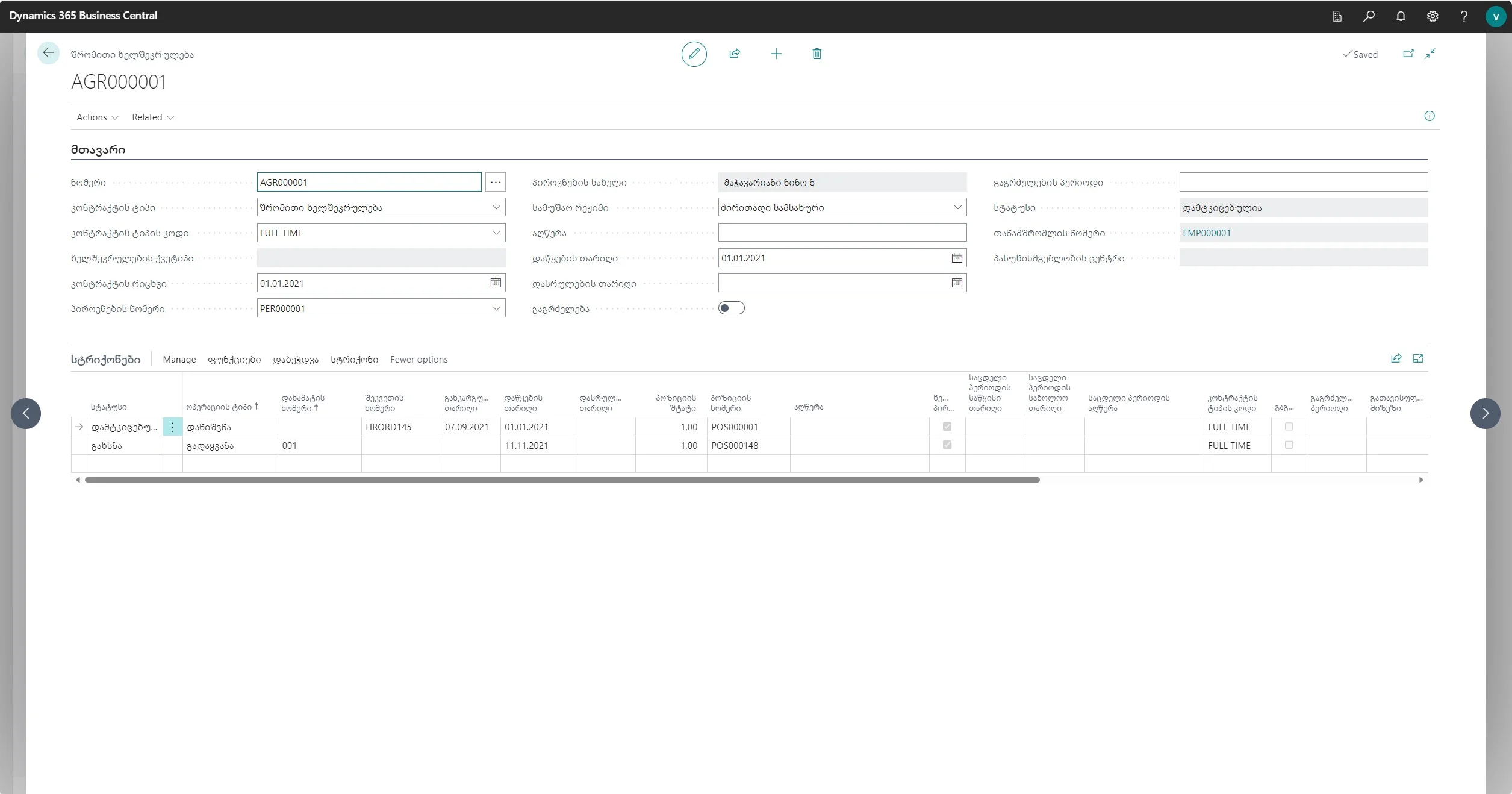
Task: Expand the FULL TIME contract code dropdown
Action: 496,233
